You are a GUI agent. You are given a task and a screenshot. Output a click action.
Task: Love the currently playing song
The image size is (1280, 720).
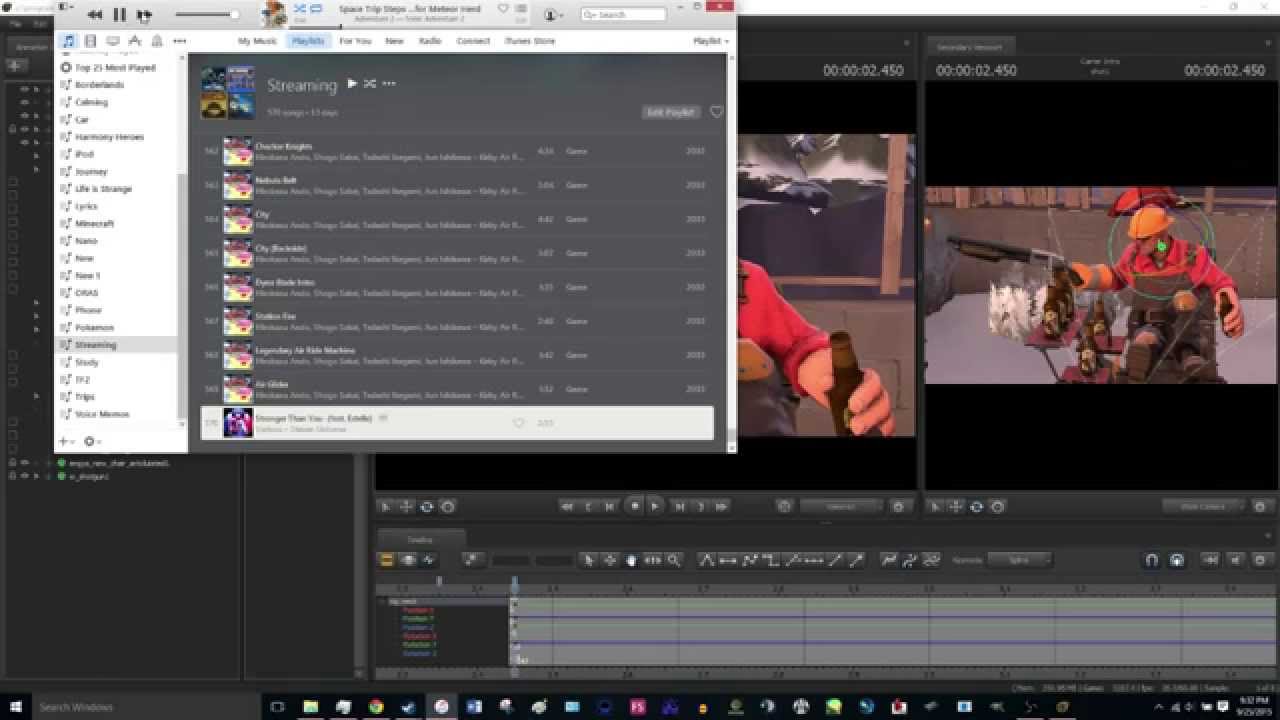(503, 8)
